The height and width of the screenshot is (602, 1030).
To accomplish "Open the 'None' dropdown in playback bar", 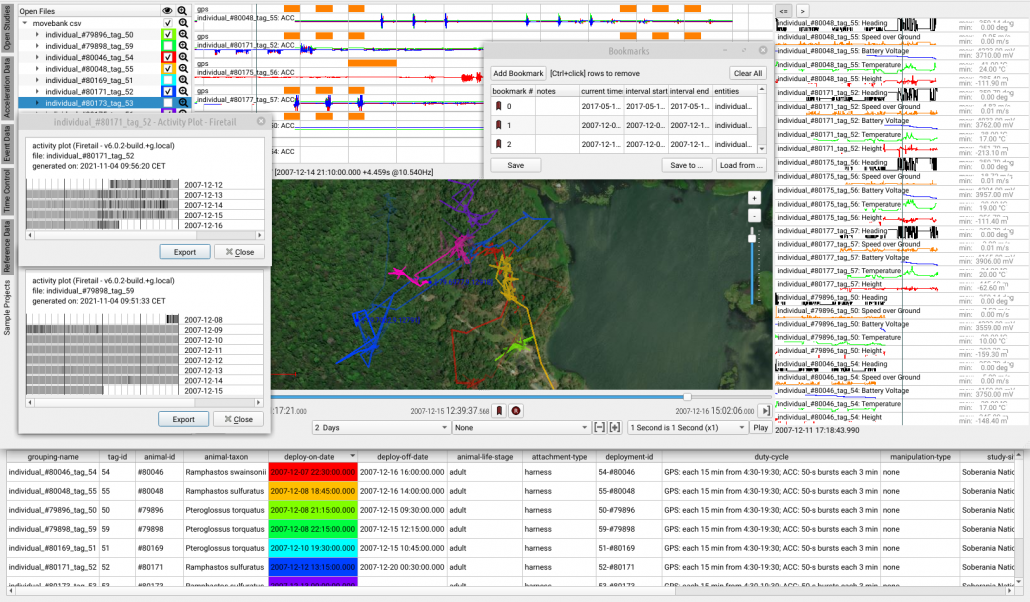I will coord(520,427).
